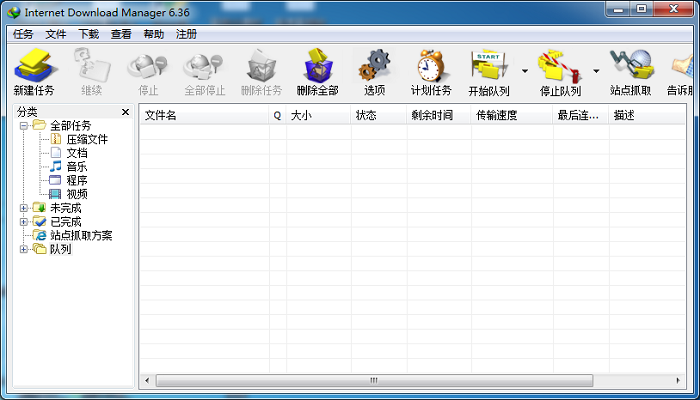This screenshot has height=400, width=700.
Task: Select 已完成 folder
Action: [x=66, y=222]
